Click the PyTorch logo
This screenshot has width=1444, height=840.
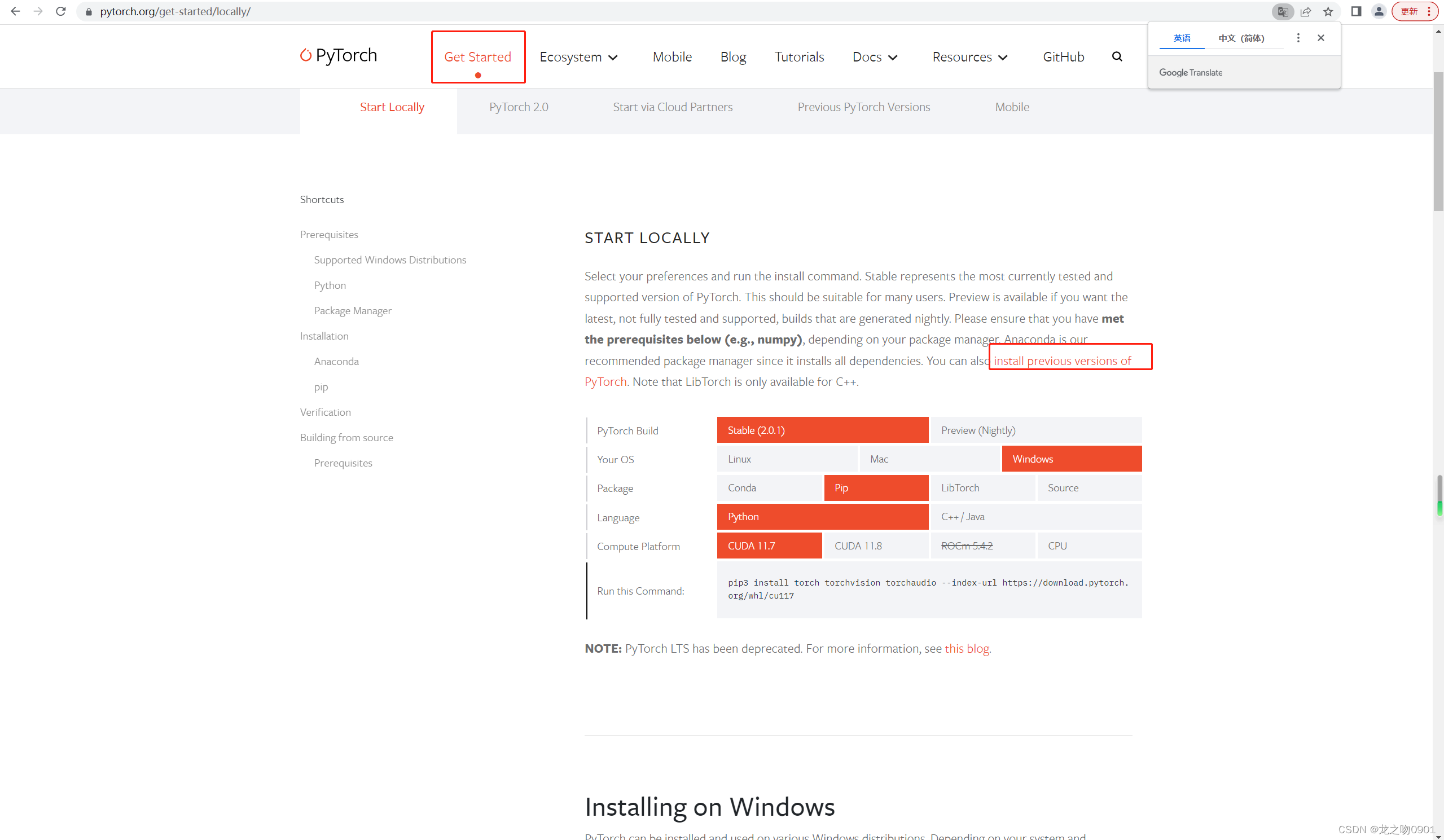[339, 56]
